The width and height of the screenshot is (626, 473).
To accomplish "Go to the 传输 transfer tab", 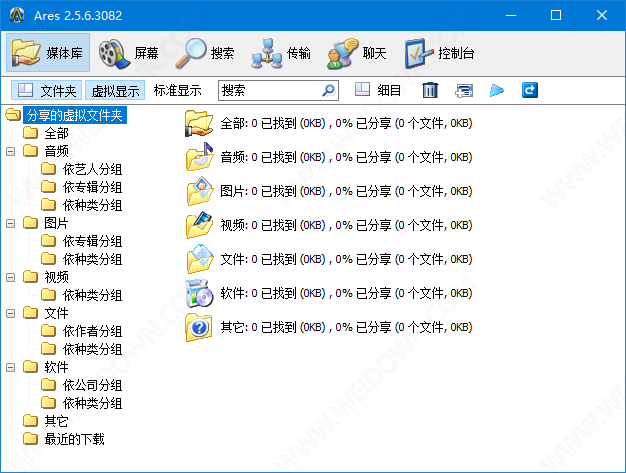I will click(281, 53).
